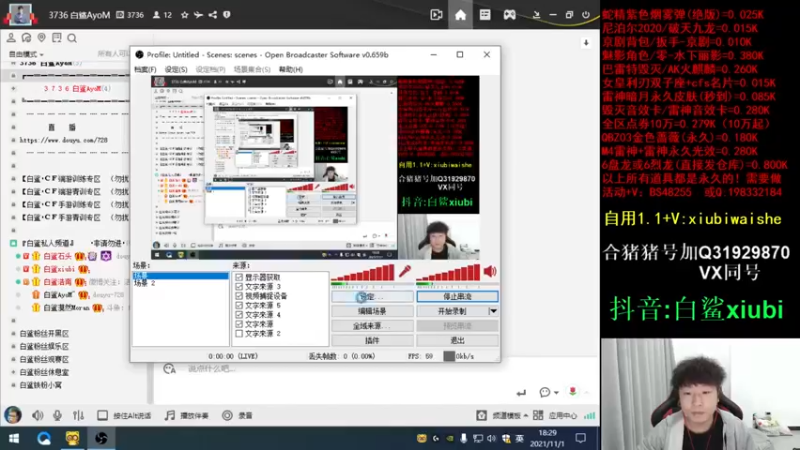The width and height of the screenshot is (800, 450).
Task: Open the audio mixer sliders icon
Action: pyautogui.click(x=78, y=415)
